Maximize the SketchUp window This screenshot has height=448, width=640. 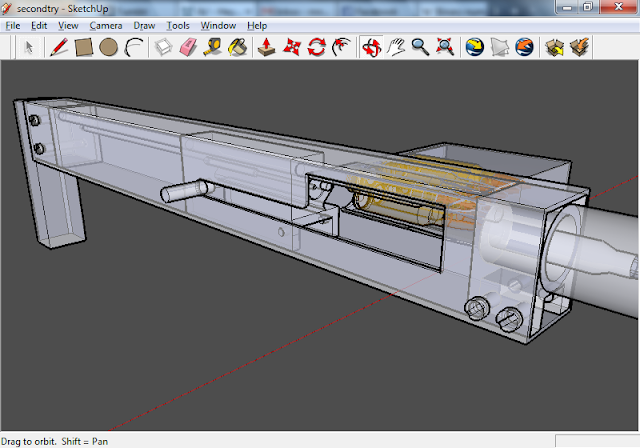(588, 7)
